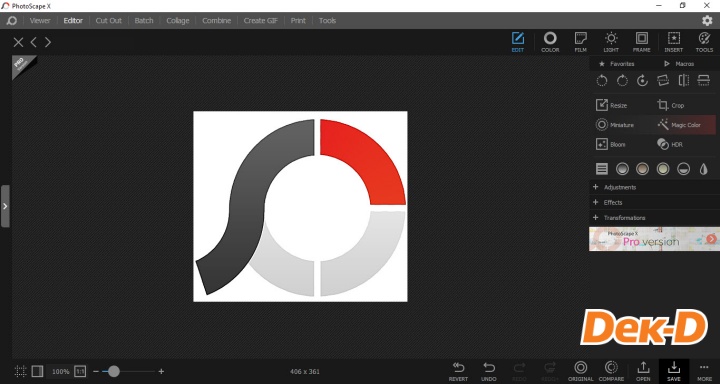Click the zoom slider handle

(113, 371)
